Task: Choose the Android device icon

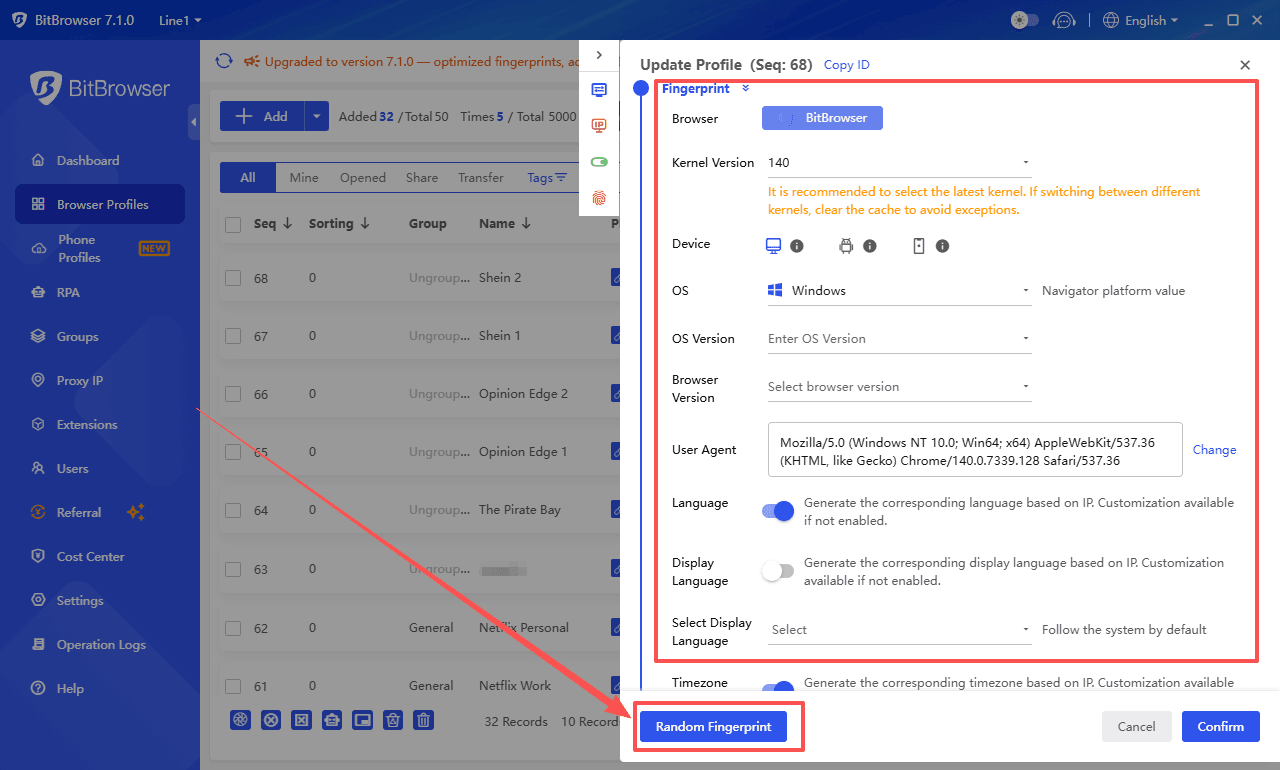Action: pos(846,245)
